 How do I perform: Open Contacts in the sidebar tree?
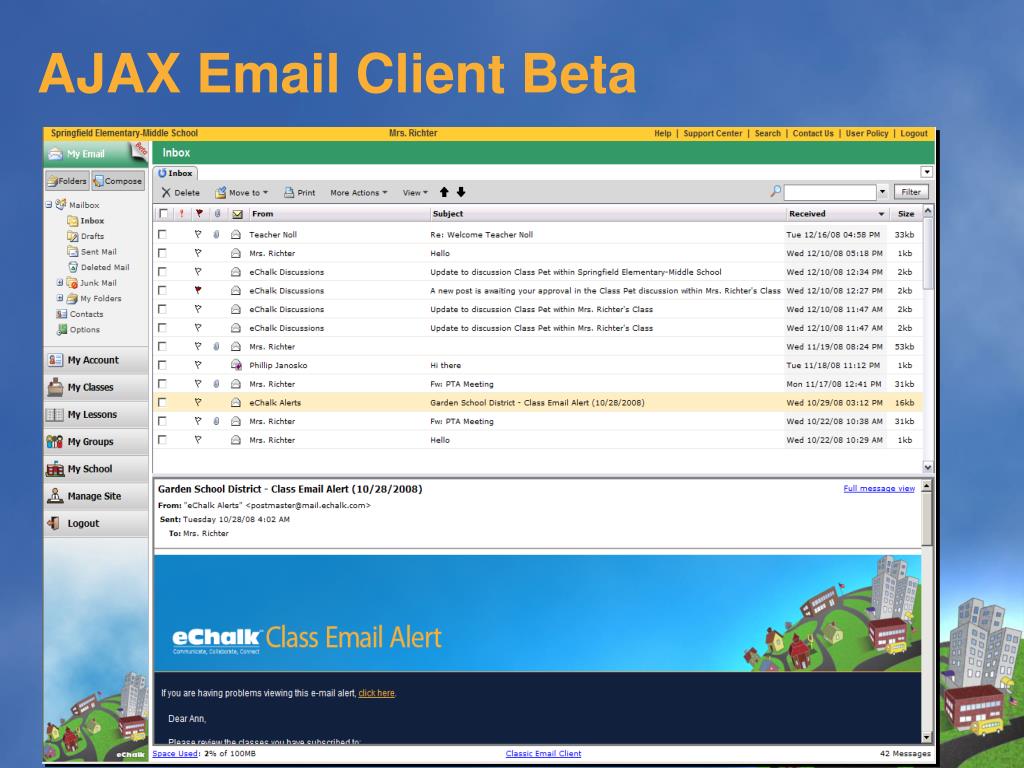(86, 314)
